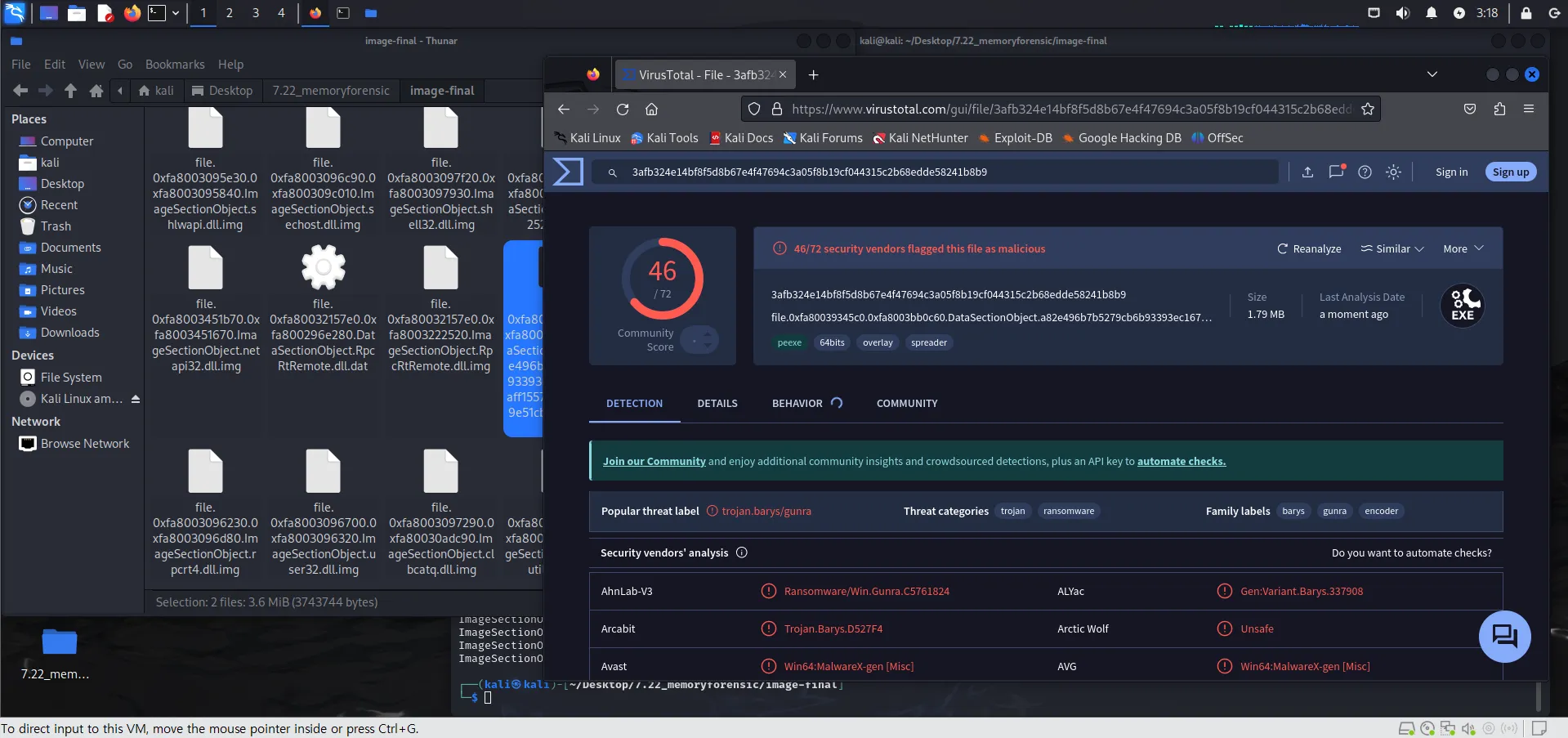Open VirusTotal notifications comment icon
Screen dimensions: 1568x738
pos(1337,172)
